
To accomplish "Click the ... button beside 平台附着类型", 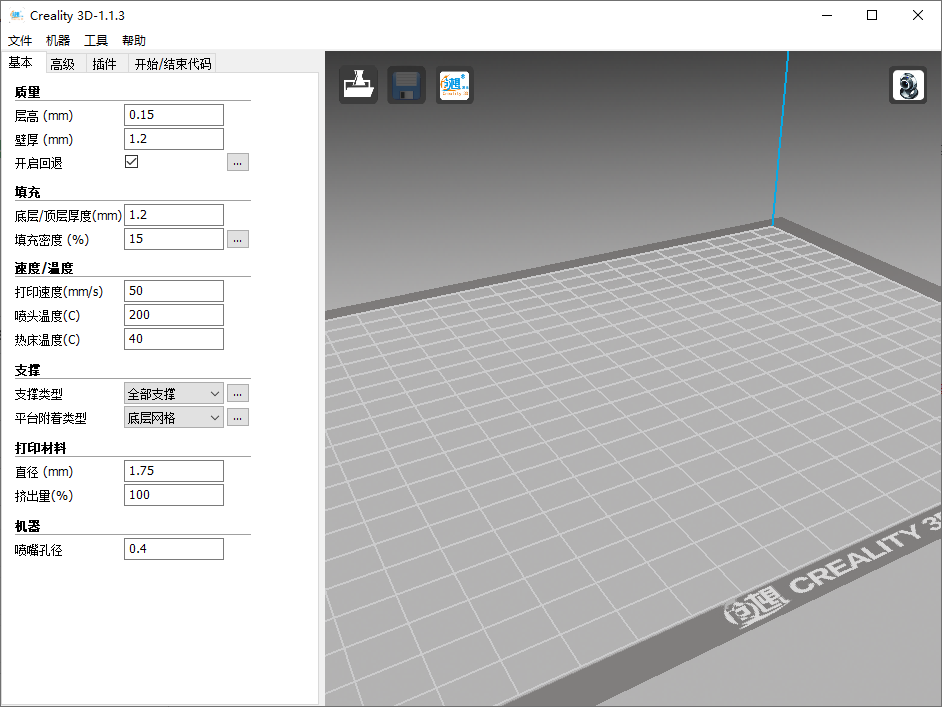I will (x=237, y=418).
